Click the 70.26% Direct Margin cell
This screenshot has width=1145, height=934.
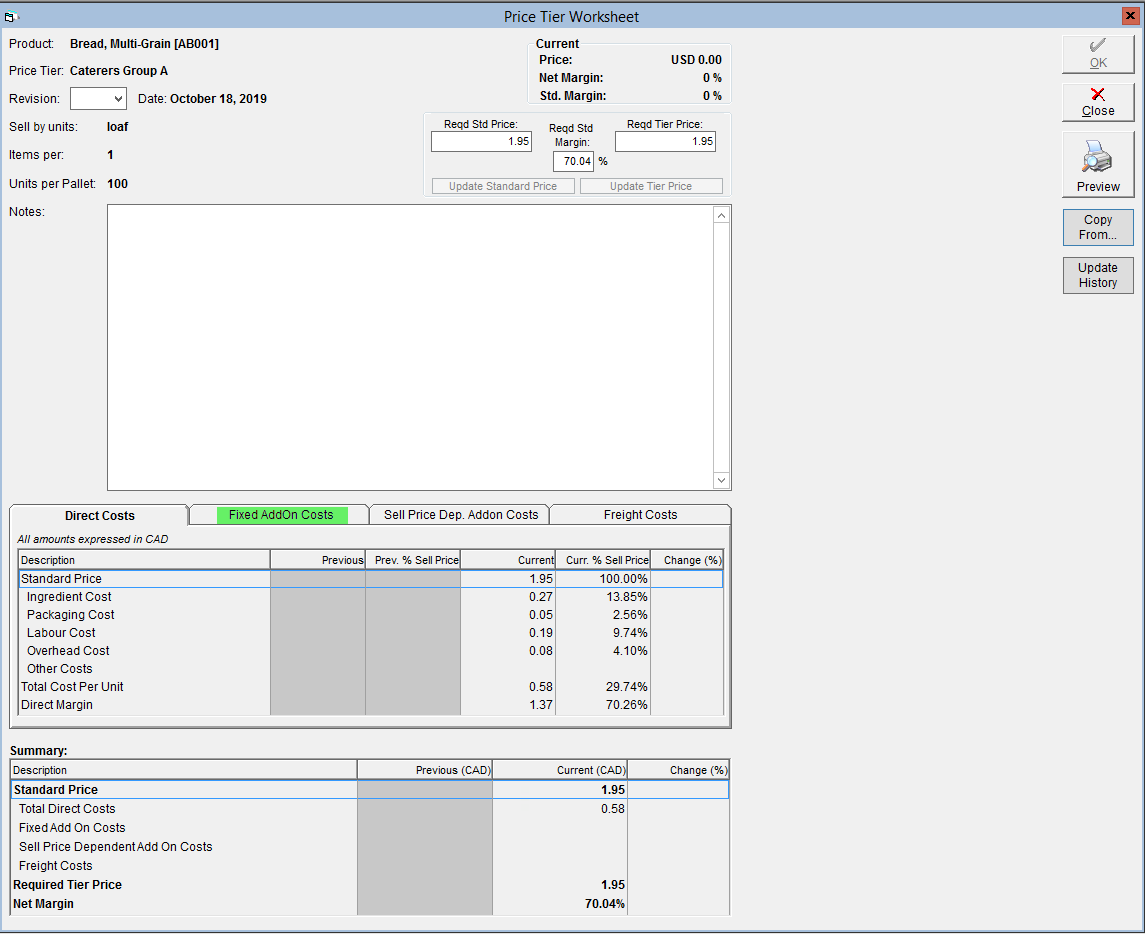coord(603,705)
